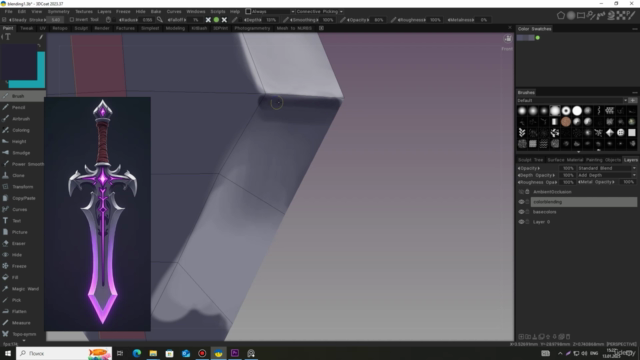
Task: Choose the Flatten tool
Action: tap(22, 311)
